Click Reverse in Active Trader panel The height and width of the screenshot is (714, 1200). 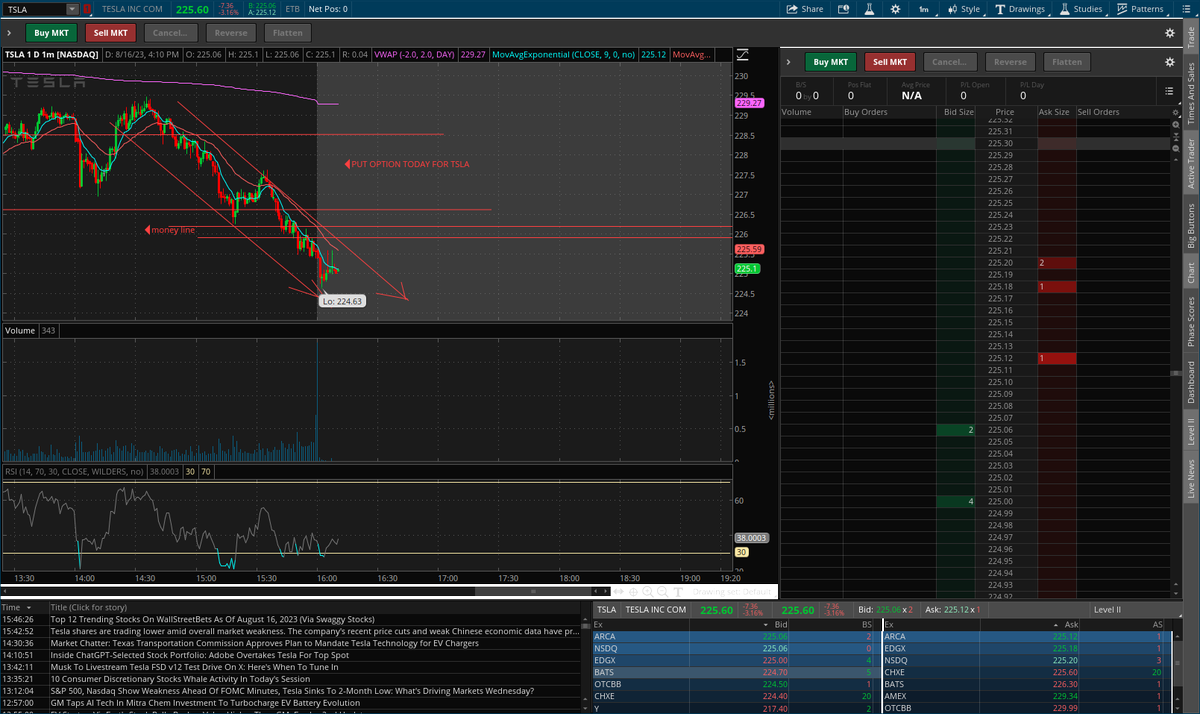1010,62
